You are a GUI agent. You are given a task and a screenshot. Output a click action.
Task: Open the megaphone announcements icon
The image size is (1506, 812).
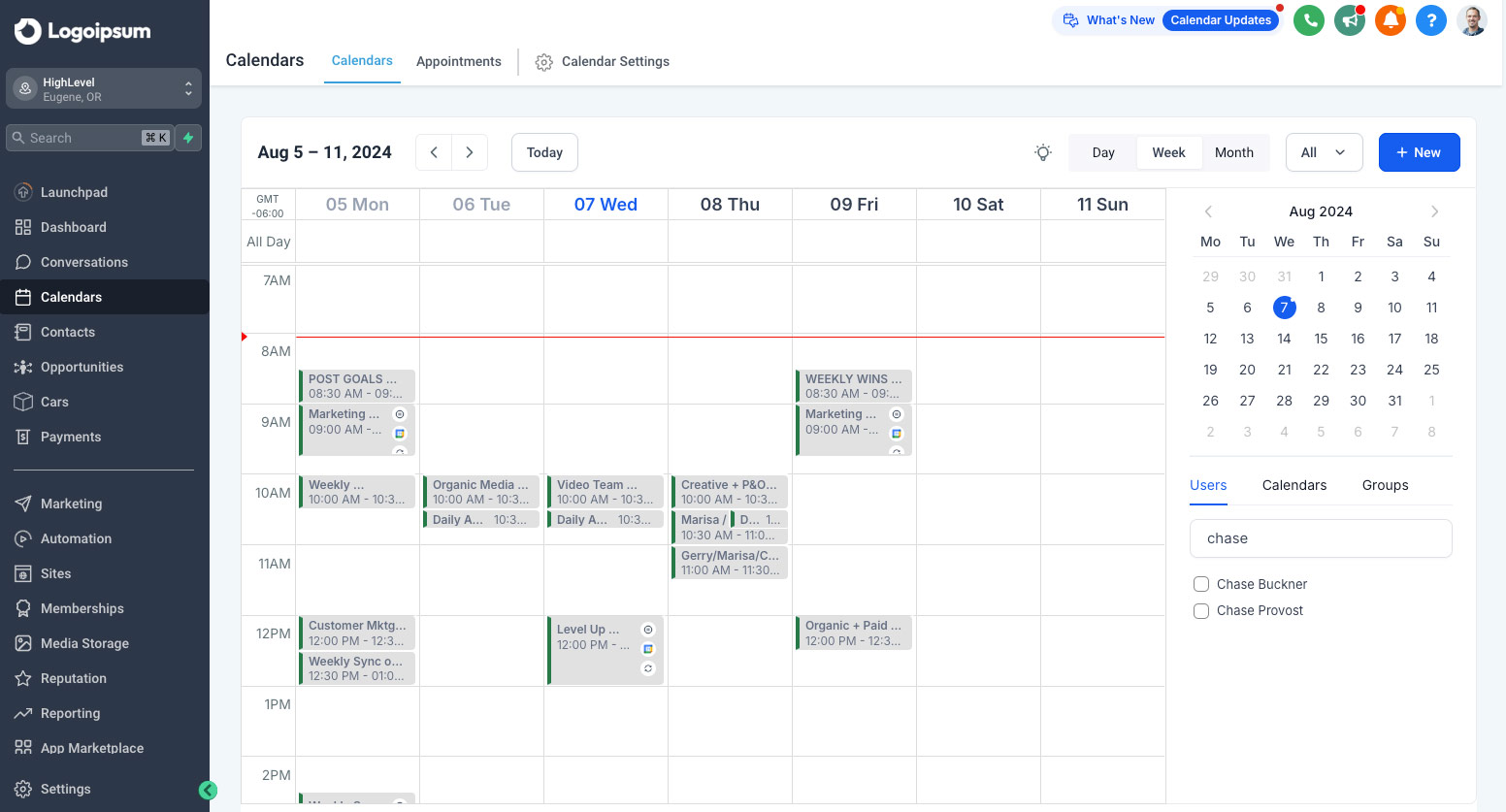[1350, 20]
